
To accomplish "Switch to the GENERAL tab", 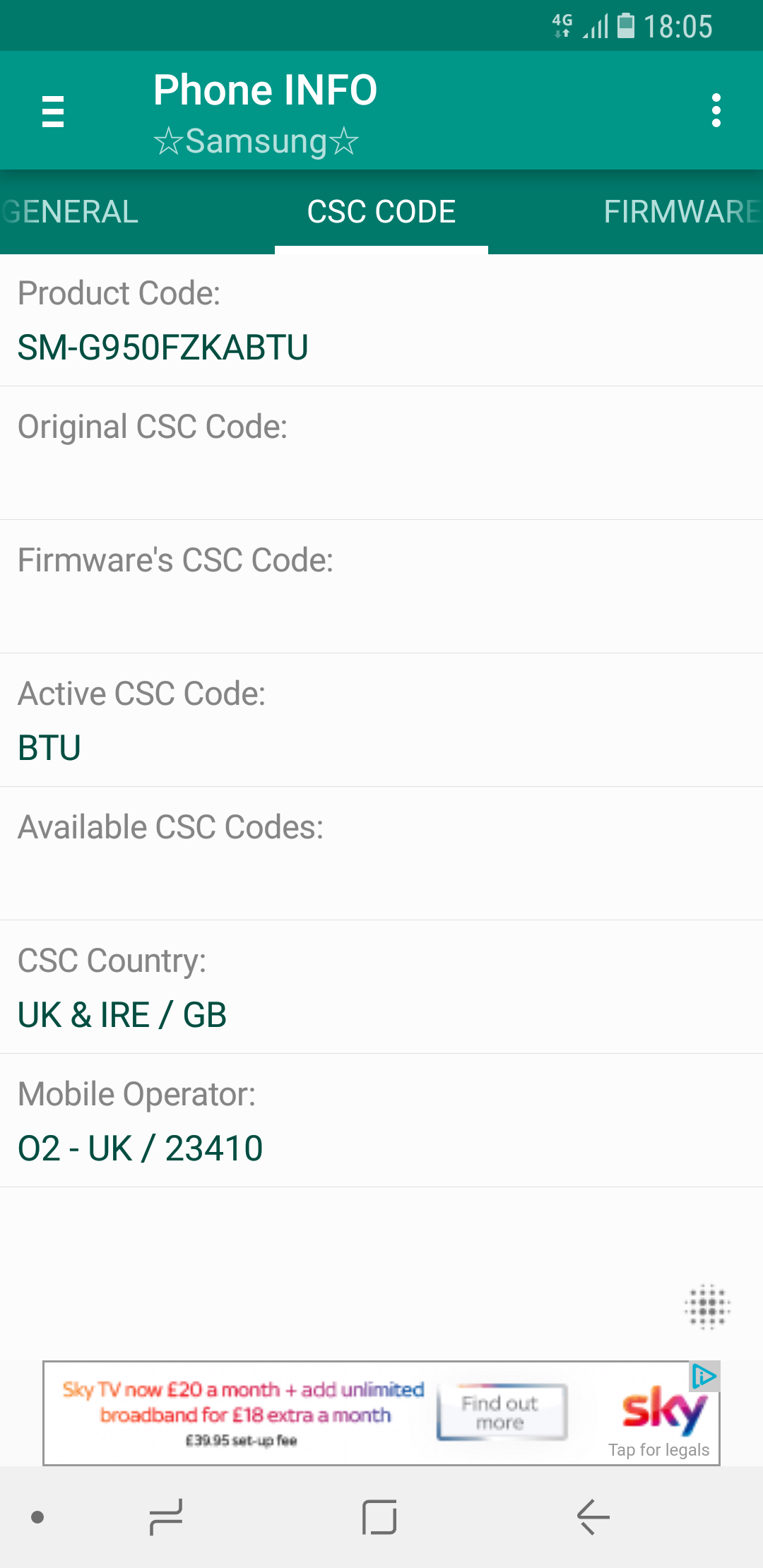I will pyautogui.click(x=71, y=212).
